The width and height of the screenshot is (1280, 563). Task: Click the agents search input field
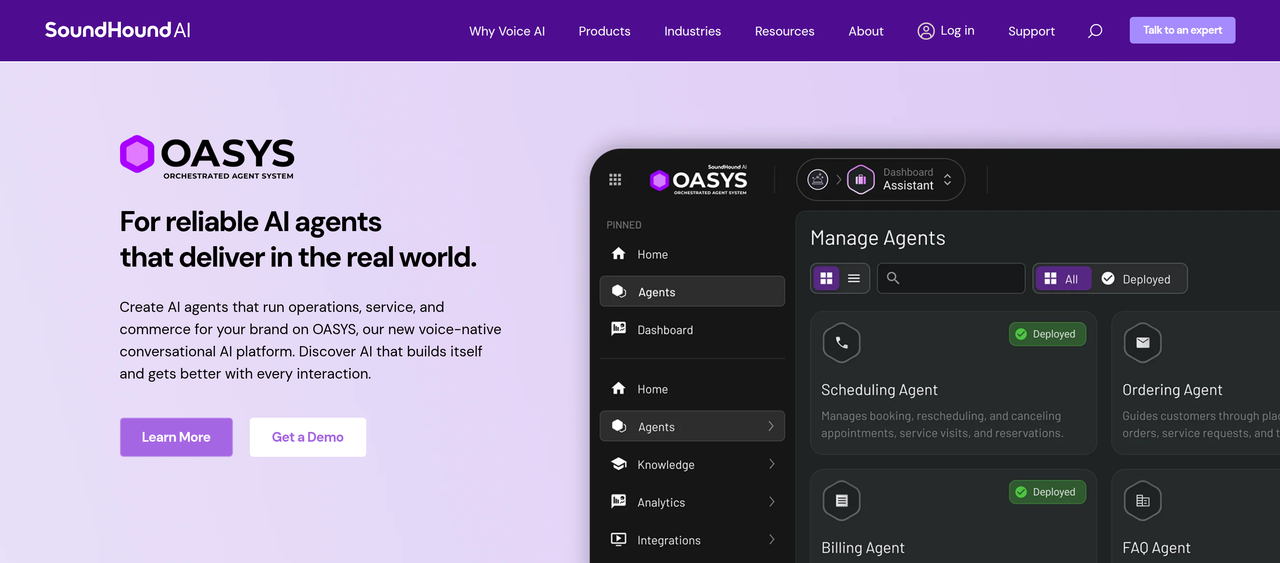(951, 278)
